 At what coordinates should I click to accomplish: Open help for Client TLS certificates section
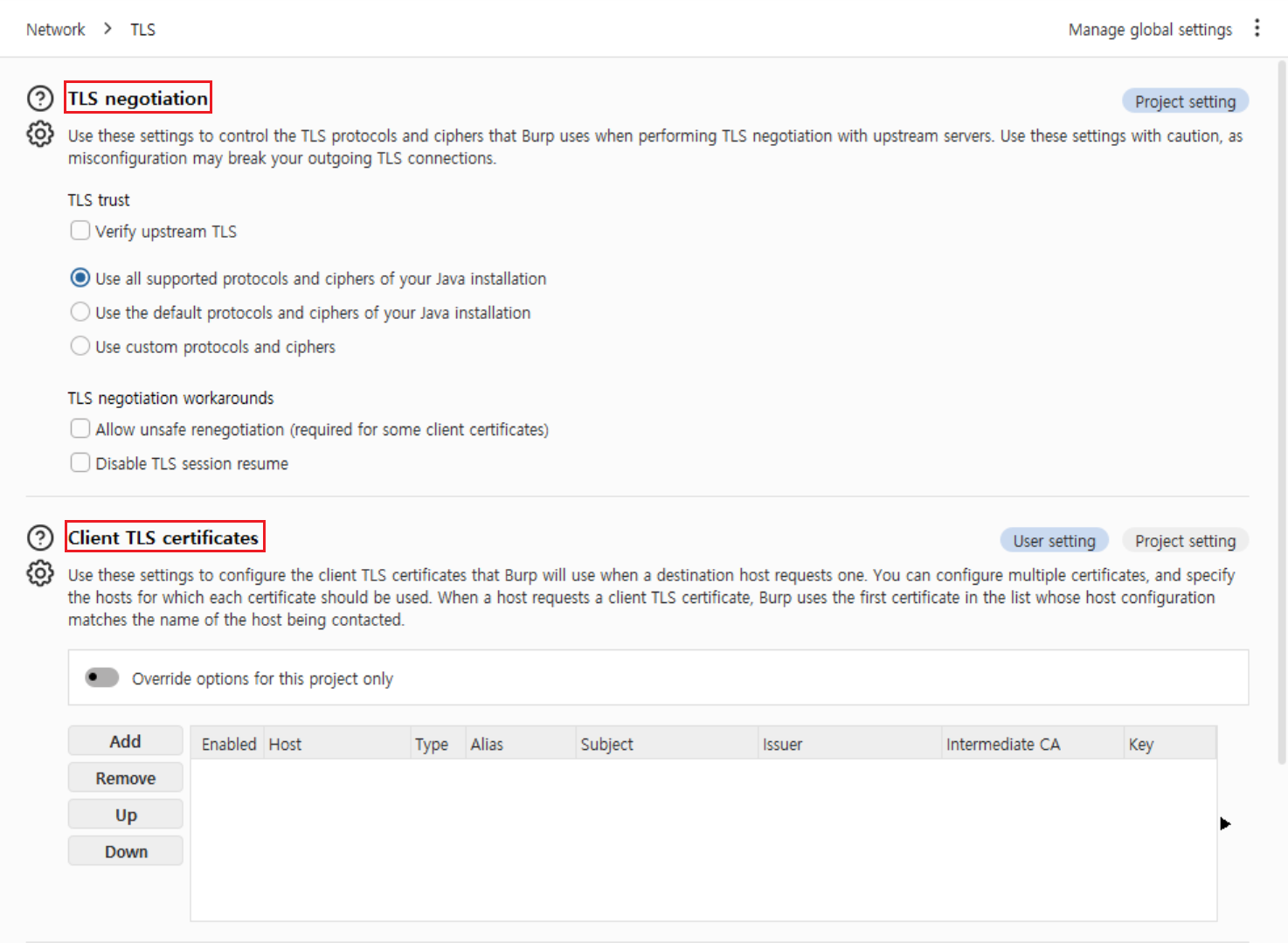click(40, 537)
